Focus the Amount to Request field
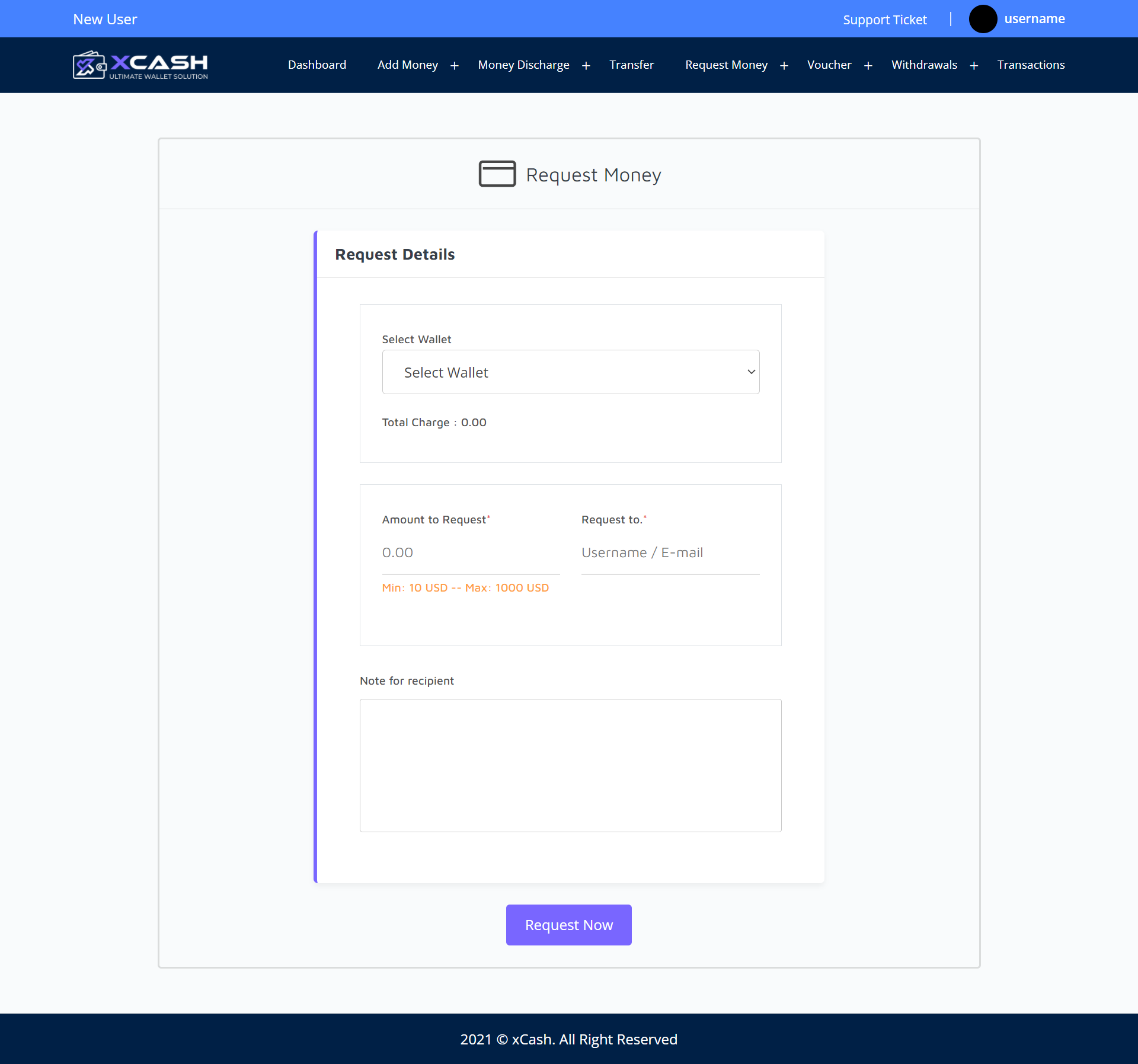This screenshot has height=1064, width=1138. pos(471,553)
